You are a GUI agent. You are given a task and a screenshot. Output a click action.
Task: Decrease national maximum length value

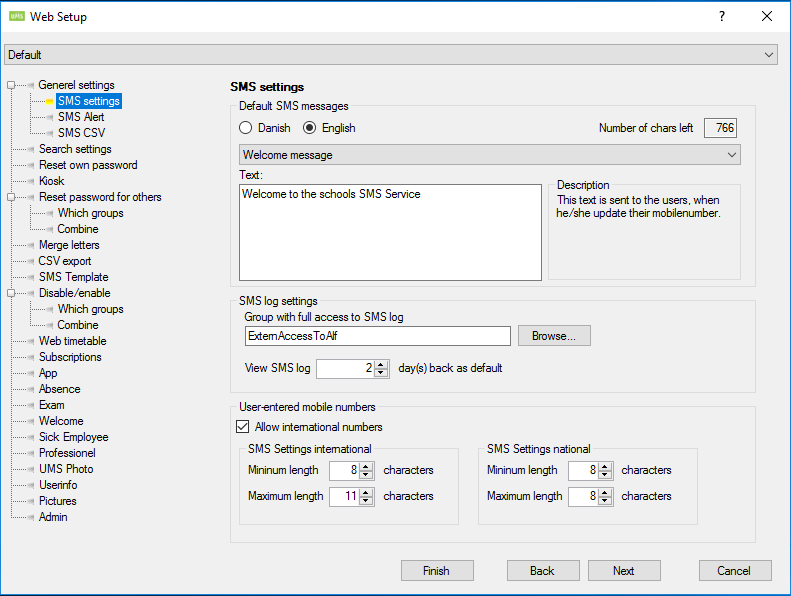(x=605, y=500)
